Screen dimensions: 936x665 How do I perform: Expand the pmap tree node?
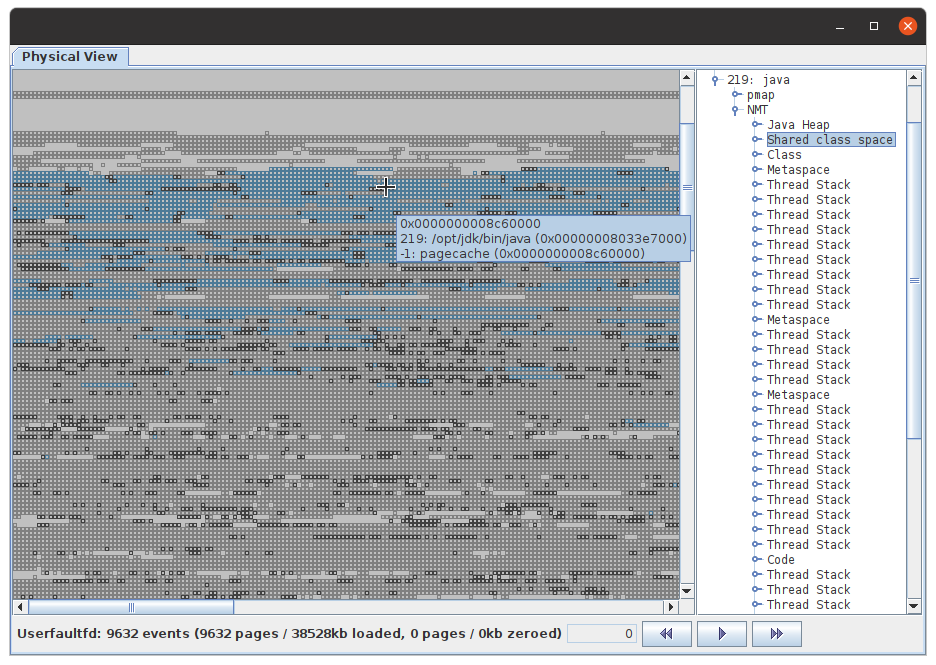[x=736, y=95]
